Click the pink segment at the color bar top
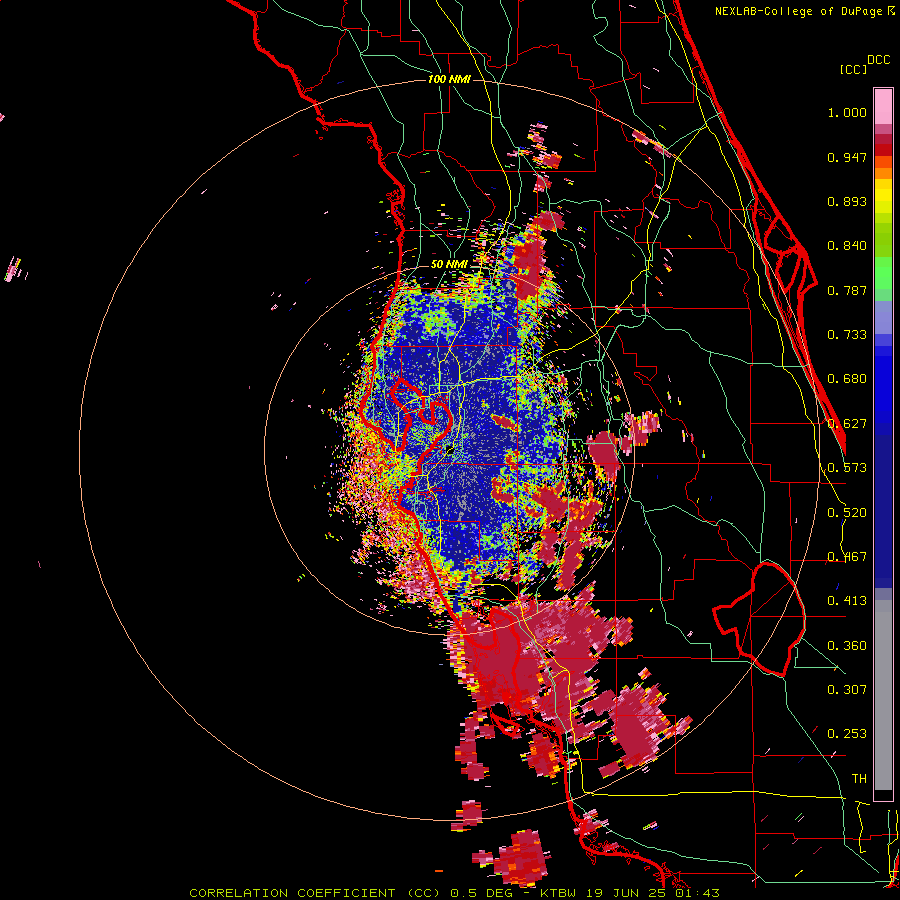Image resolution: width=900 pixels, height=900 pixels. pos(883,107)
